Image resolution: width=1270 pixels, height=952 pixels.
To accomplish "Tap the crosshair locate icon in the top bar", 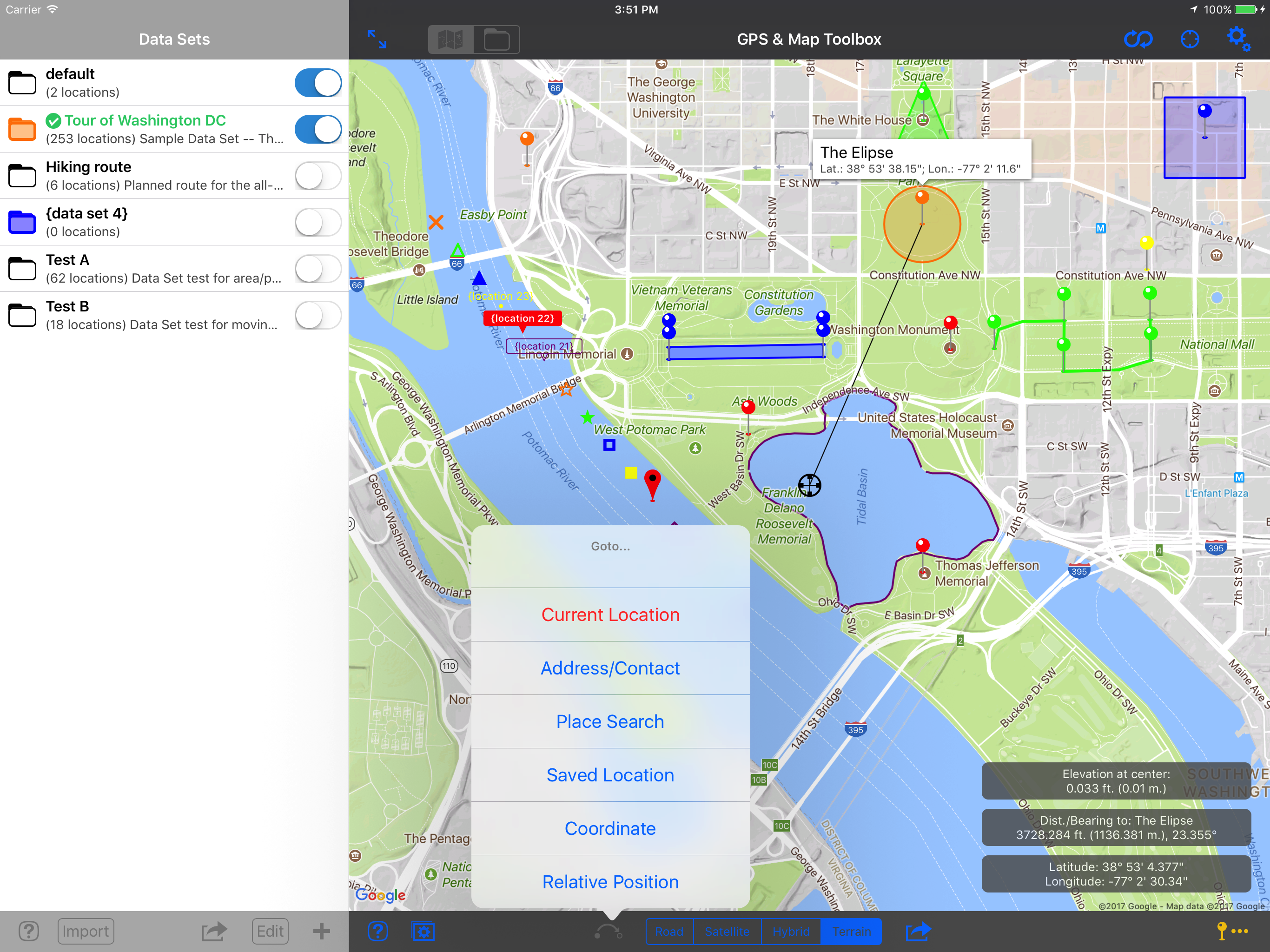I will [x=1190, y=39].
